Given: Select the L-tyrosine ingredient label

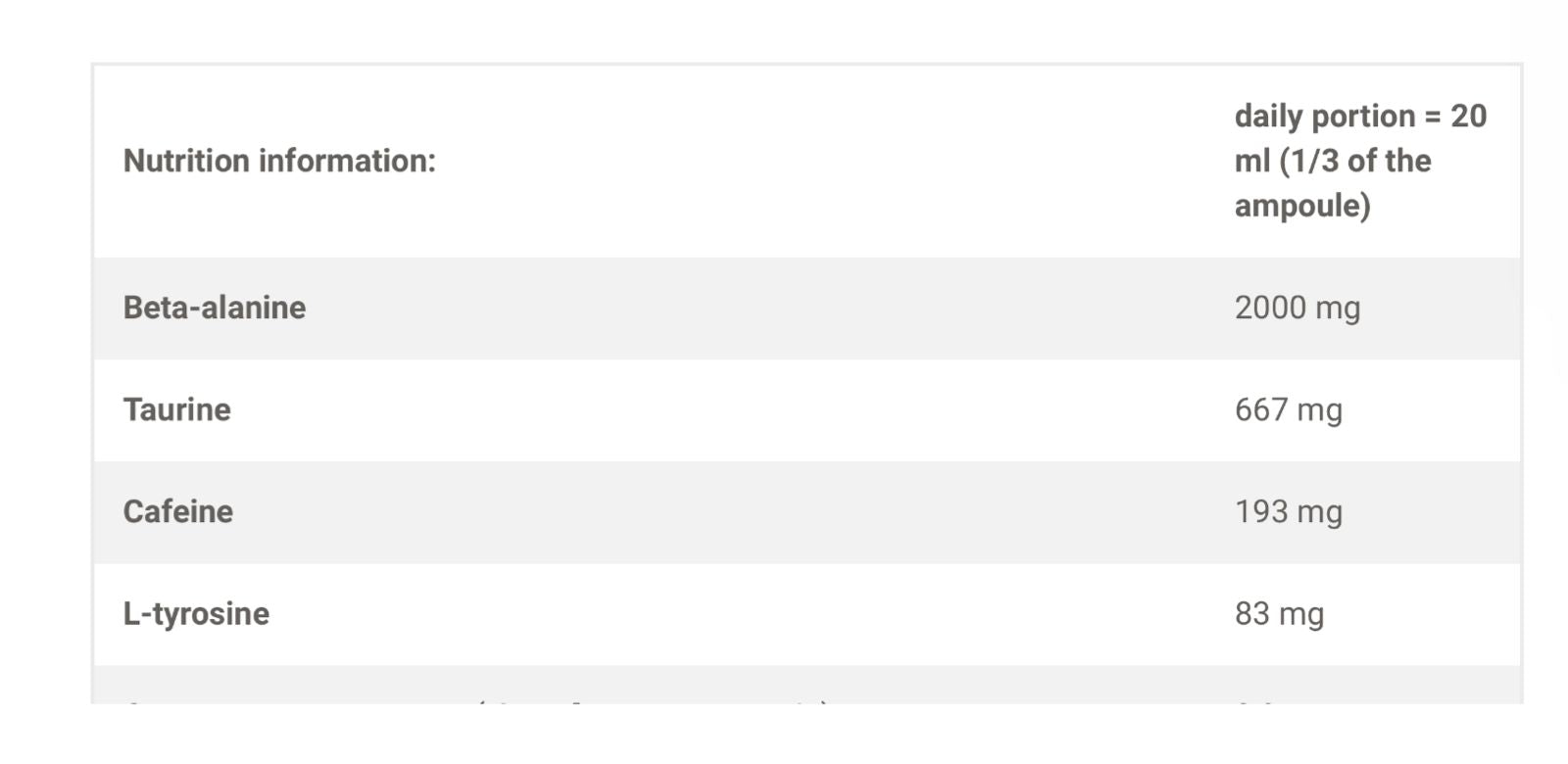Looking at the screenshot, I should coord(196,613).
